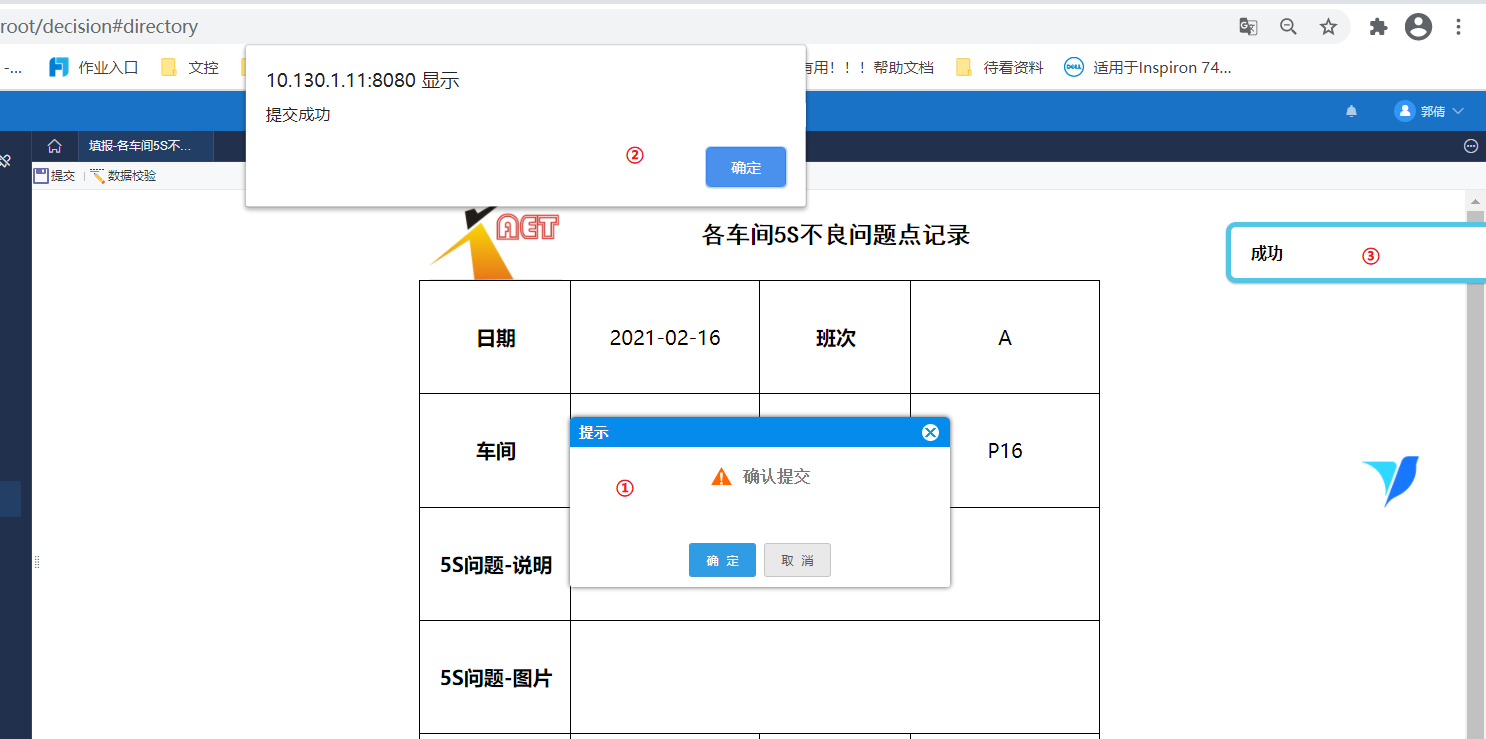The height and width of the screenshot is (739, 1486).
Task: Open the 作业入口 bookmark
Action: tap(94, 67)
